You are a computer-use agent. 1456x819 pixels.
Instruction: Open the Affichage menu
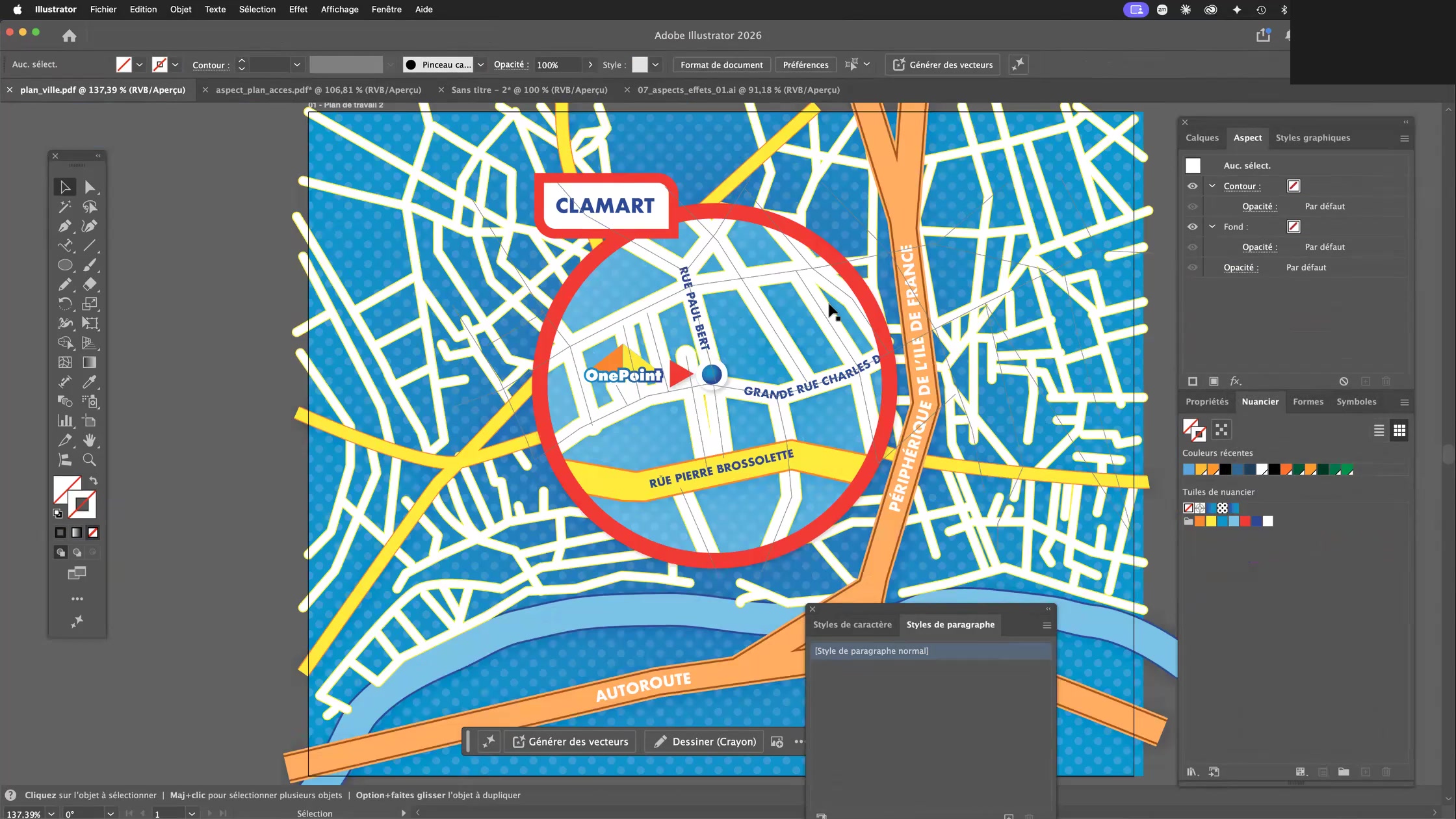point(339,9)
